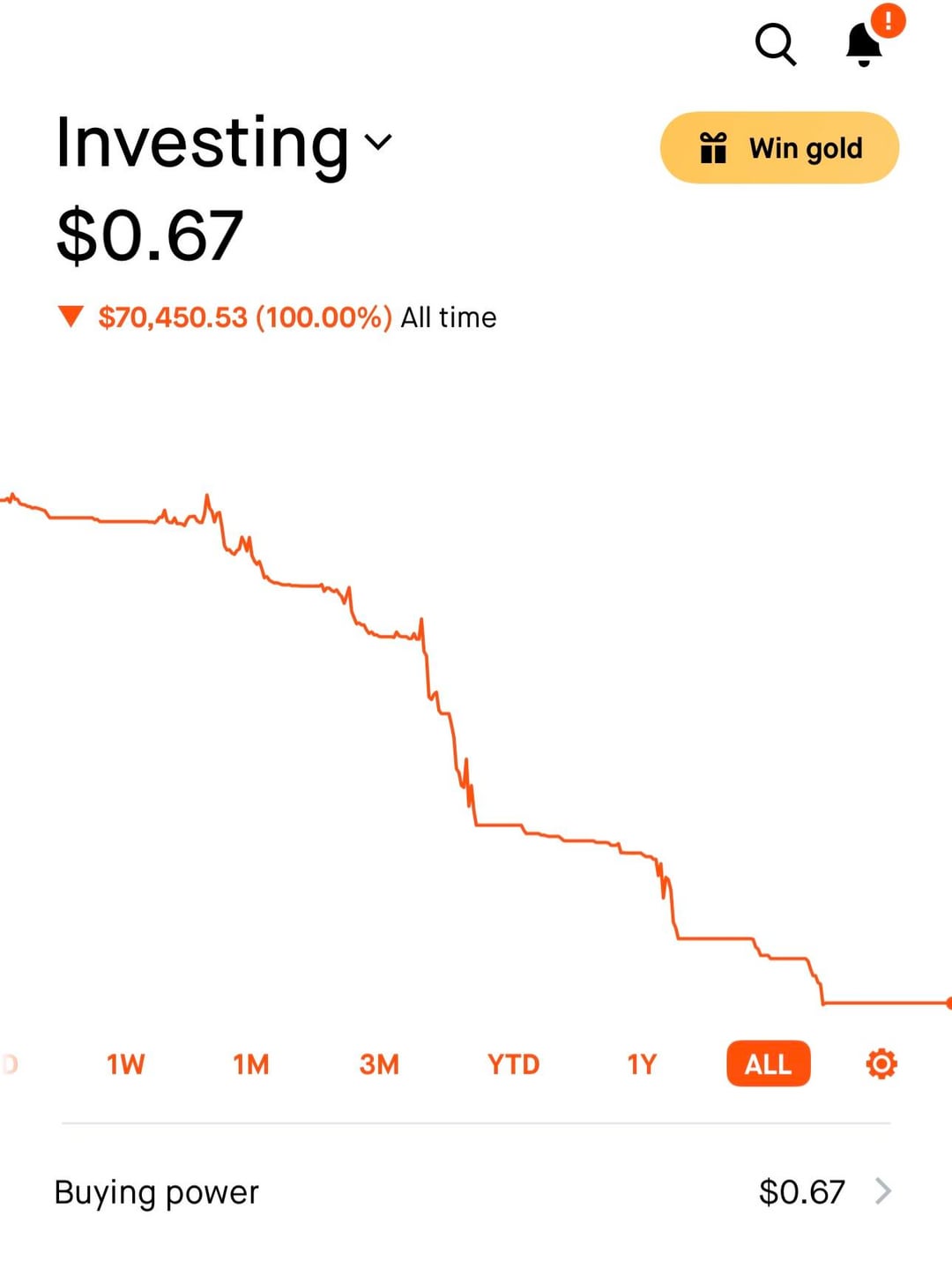This screenshot has width=952, height=1269.
Task: Open chart settings gear
Action: pyautogui.click(x=881, y=1064)
